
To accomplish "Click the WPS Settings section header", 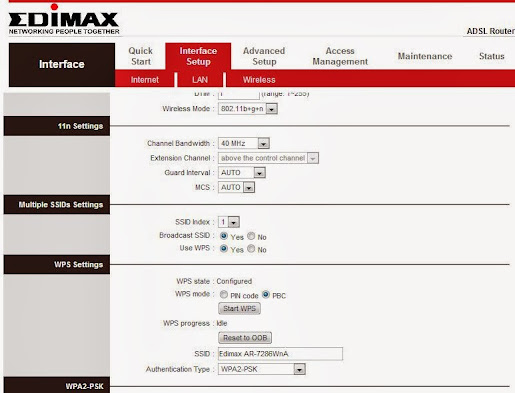I will pos(57,264).
